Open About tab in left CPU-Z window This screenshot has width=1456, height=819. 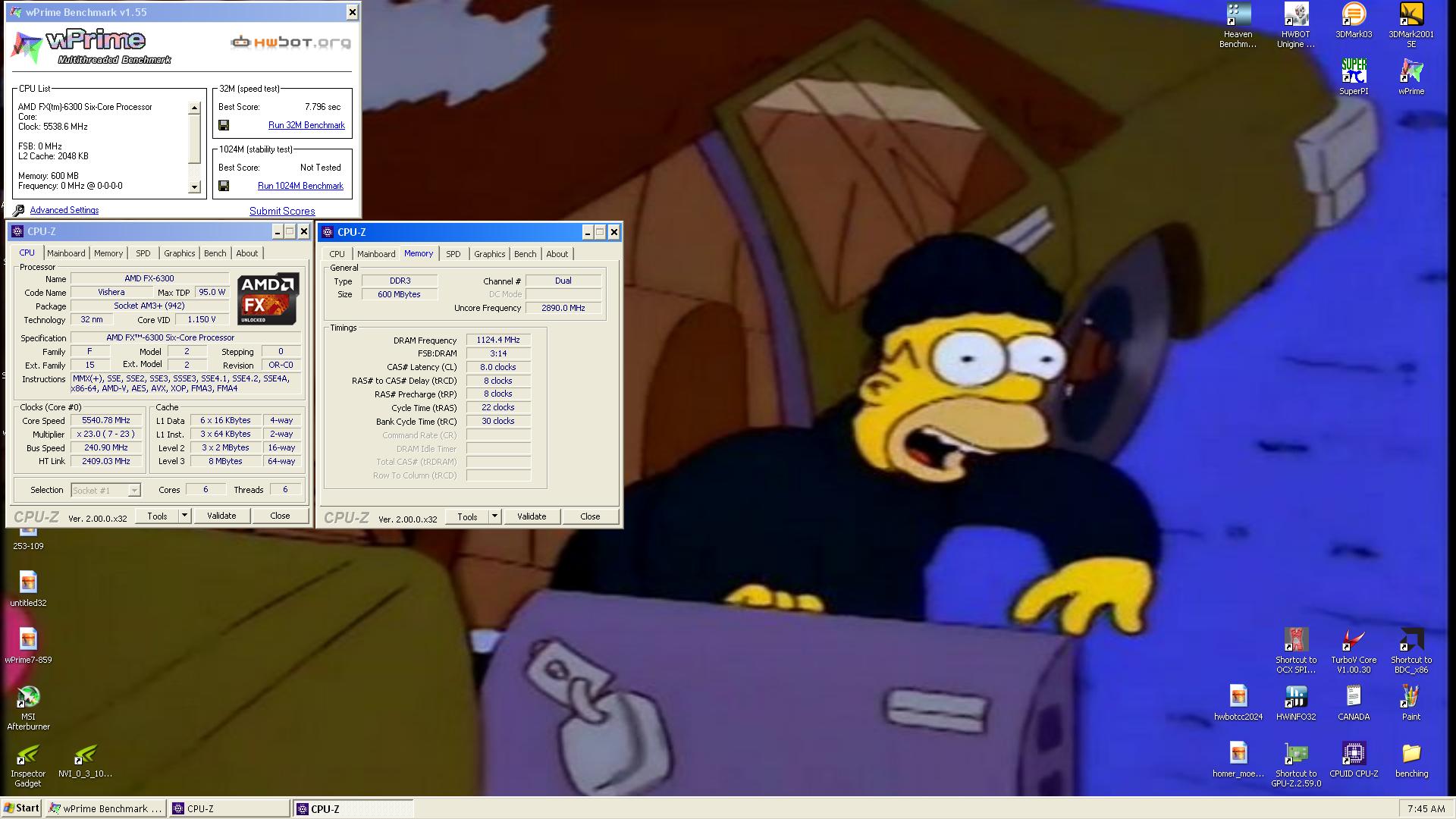point(247,253)
